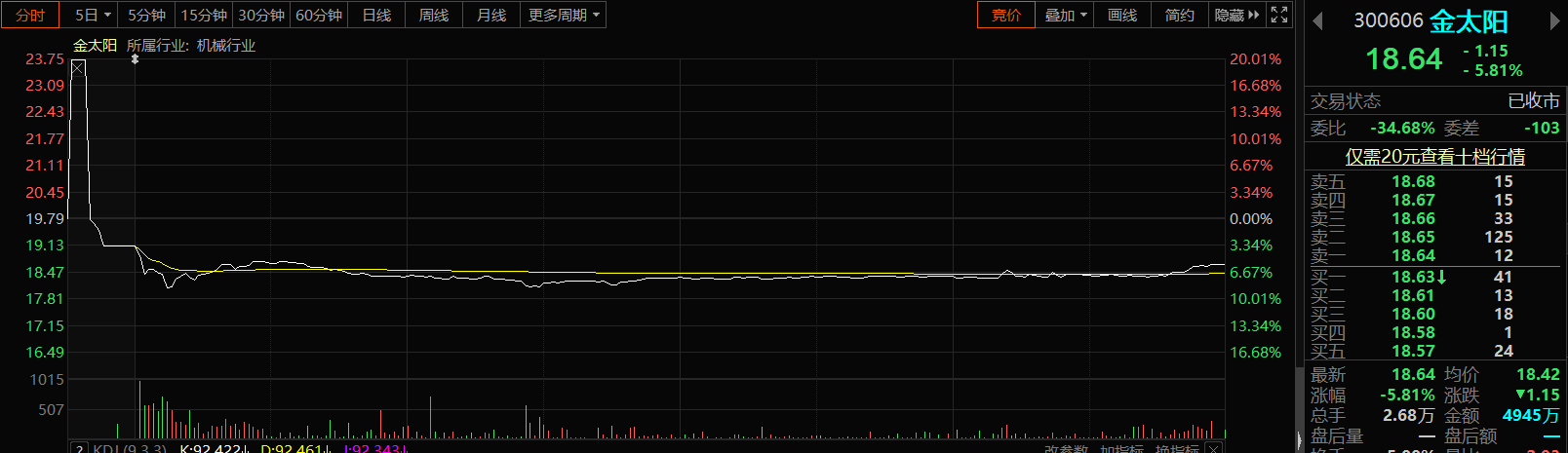1568x453 pixels.
Task: Switch to 月线 monthly chart
Action: (x=491, y=15)
